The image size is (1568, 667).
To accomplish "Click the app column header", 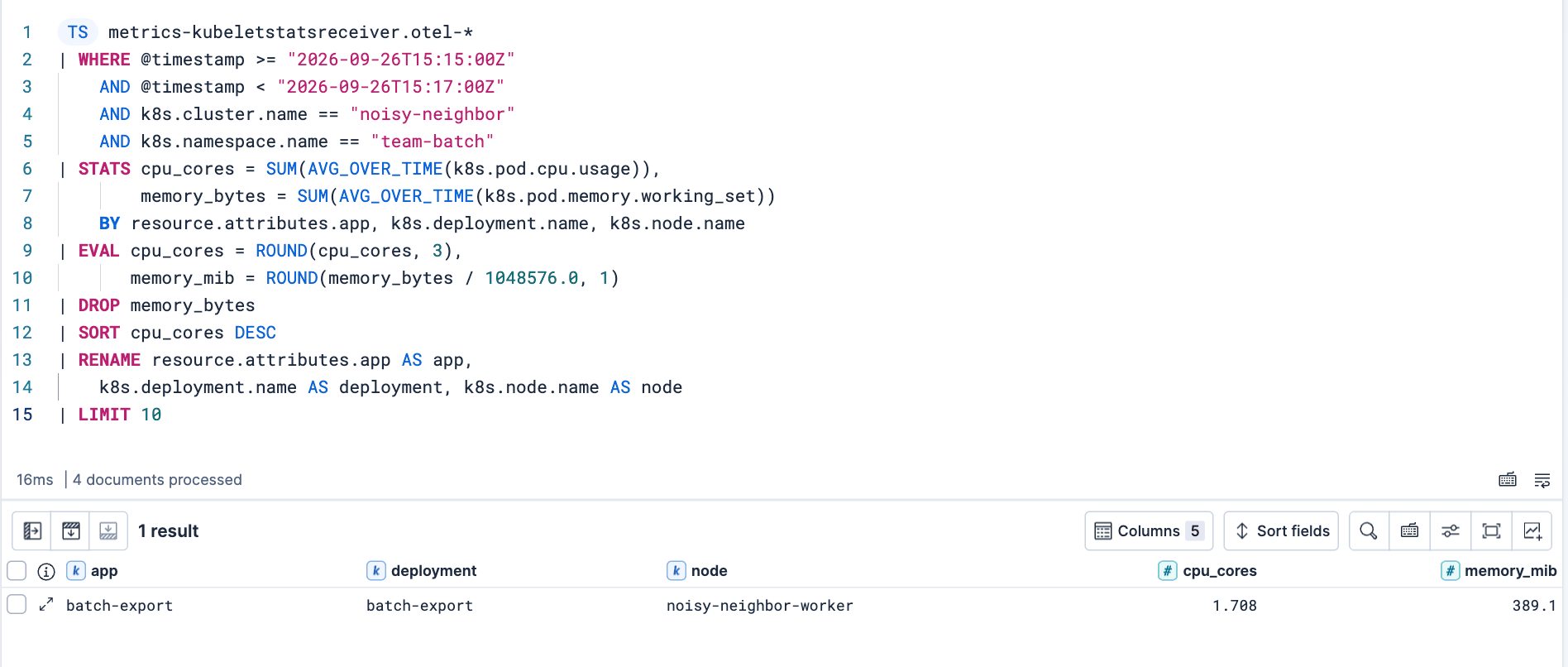I will (x=104, y=571).
